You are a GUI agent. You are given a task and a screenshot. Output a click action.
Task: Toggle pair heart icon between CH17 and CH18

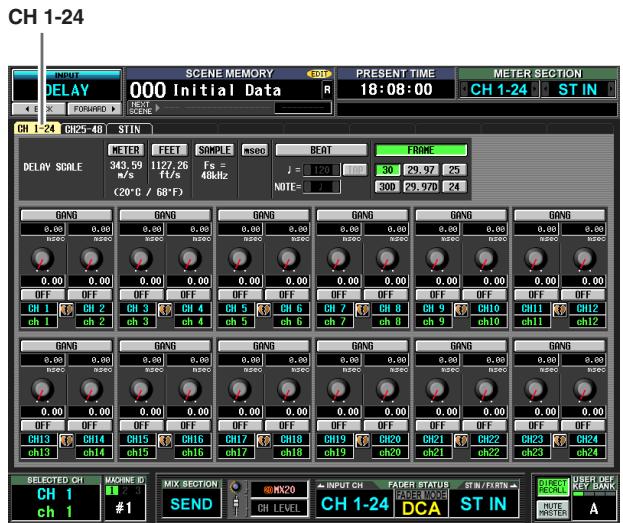(264, 440)
